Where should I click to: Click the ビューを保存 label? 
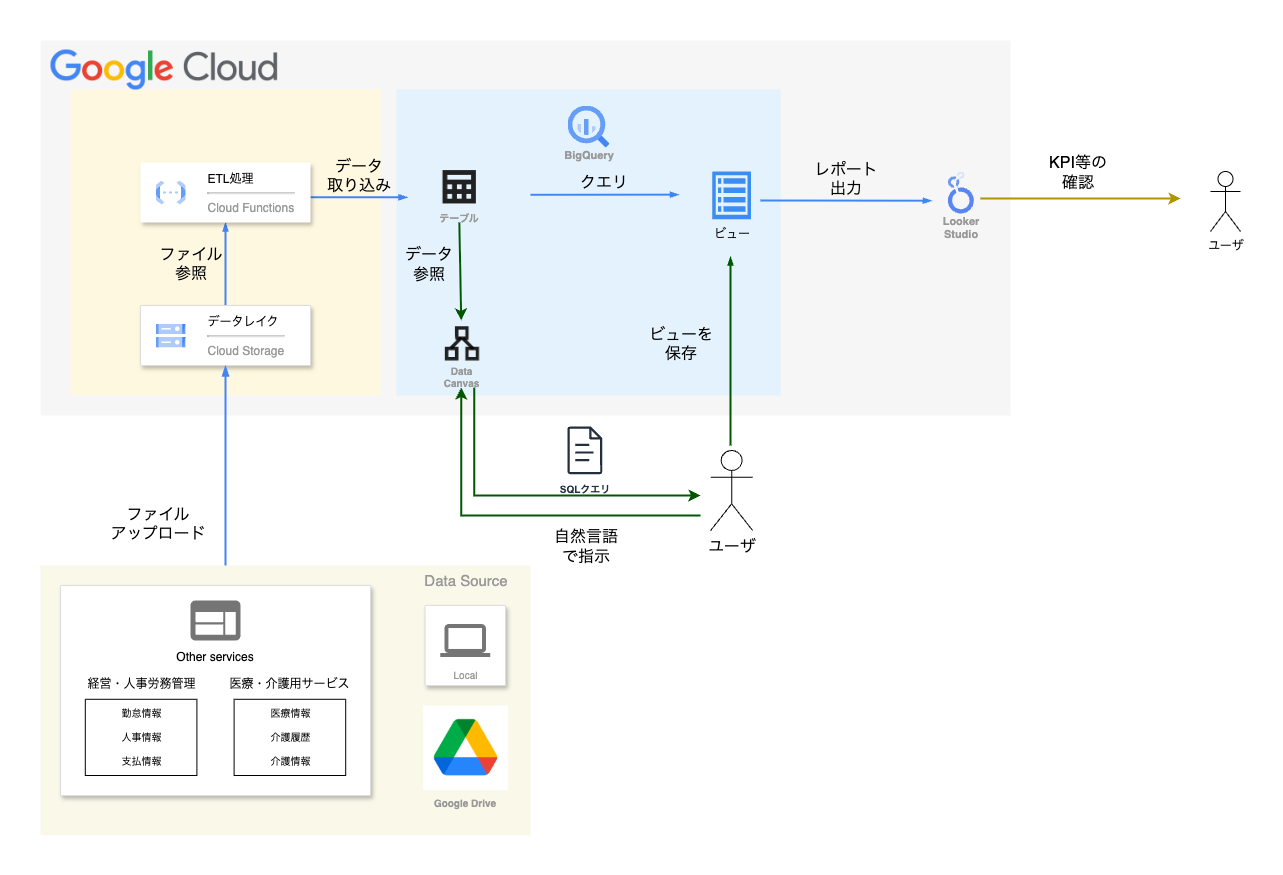[681, 343]
